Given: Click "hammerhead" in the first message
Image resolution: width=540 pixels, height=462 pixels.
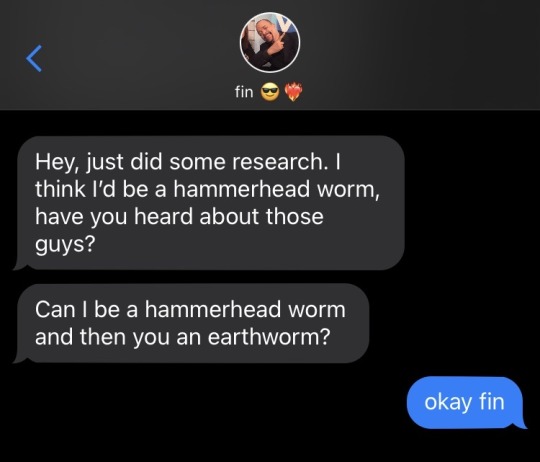Looking at the screenshot, I should (242, 189).
